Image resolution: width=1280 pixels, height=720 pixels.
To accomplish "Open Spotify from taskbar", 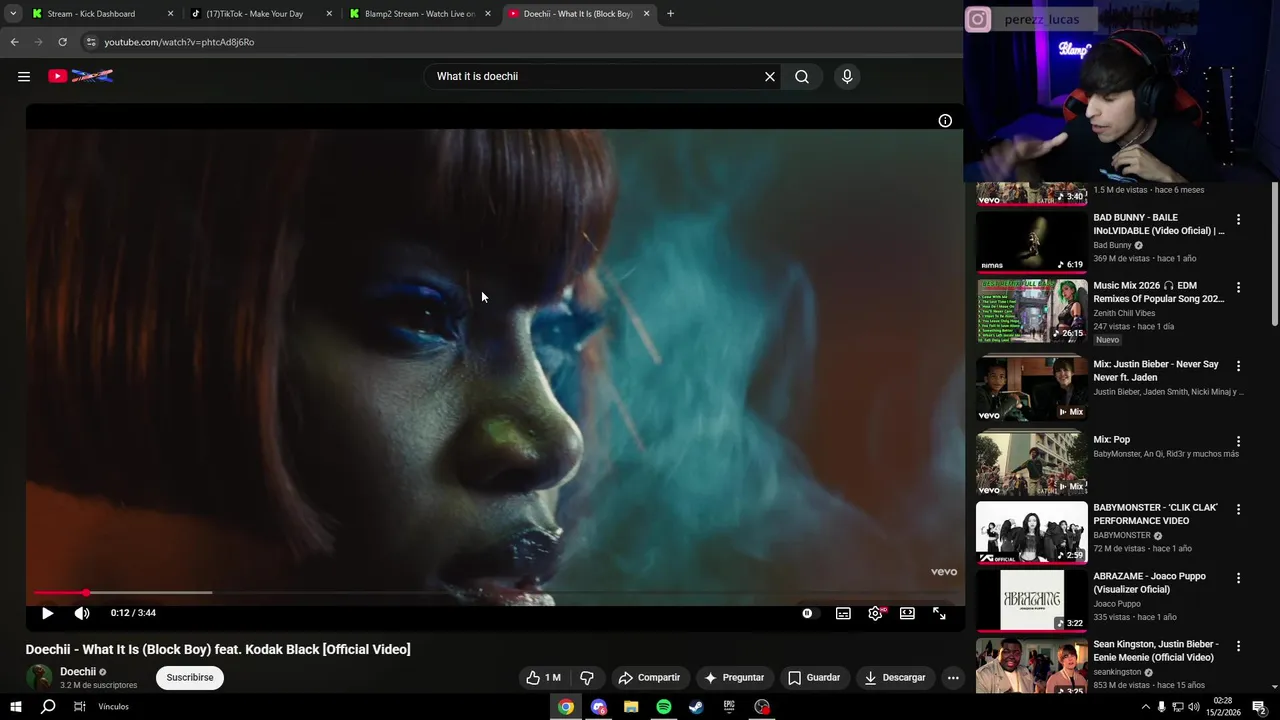I will 664,707.
